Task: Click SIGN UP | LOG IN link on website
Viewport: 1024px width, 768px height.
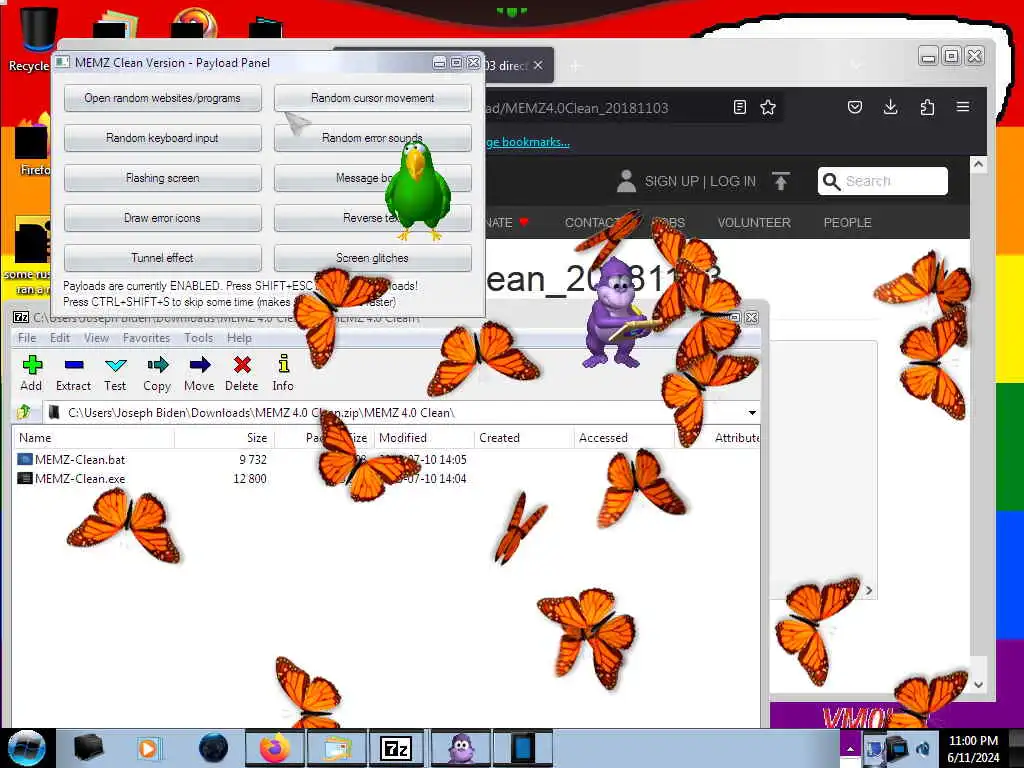Action: (x=700, y=181)
